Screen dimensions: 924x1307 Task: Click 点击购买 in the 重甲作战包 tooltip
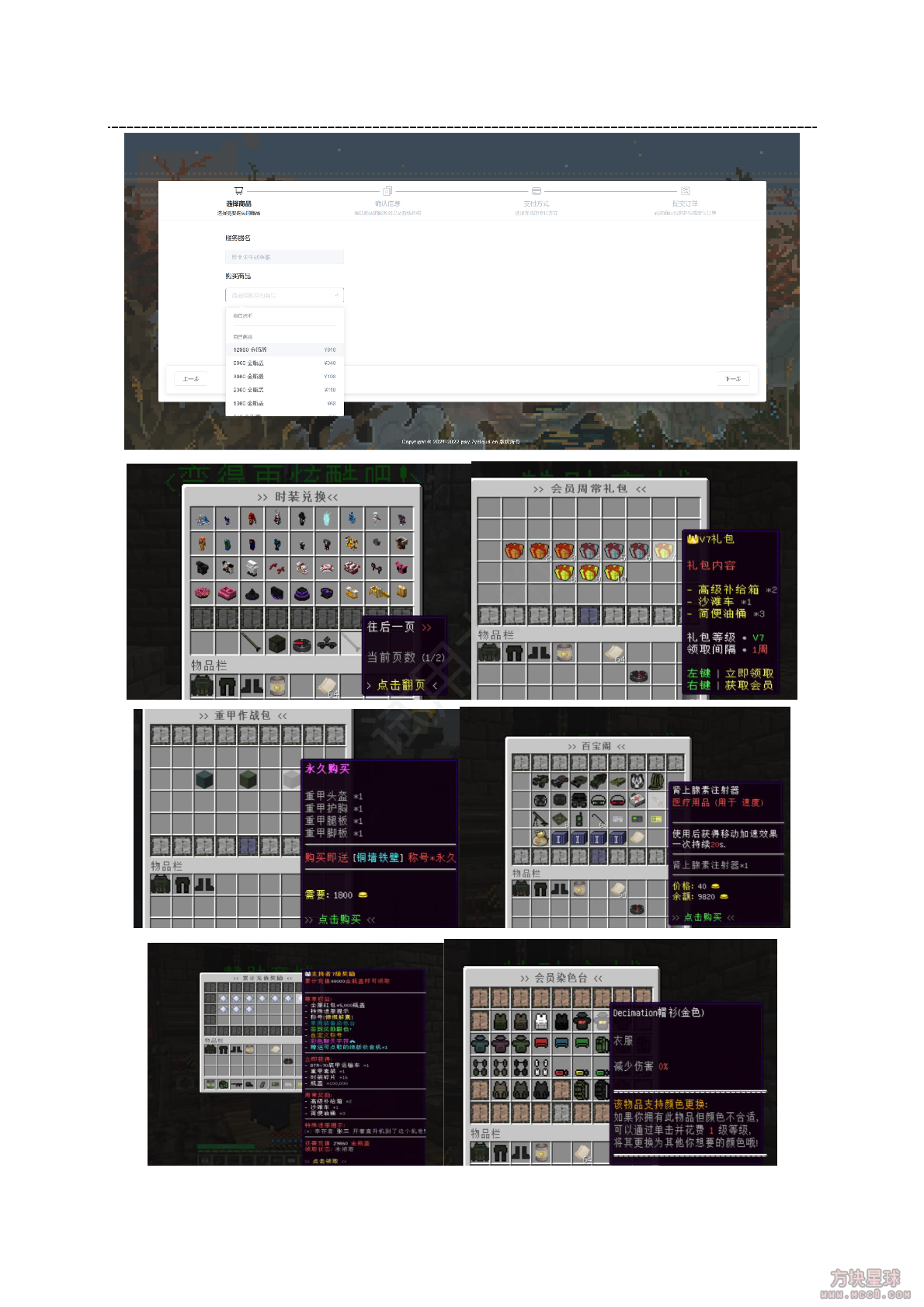(x=339, y=919)
